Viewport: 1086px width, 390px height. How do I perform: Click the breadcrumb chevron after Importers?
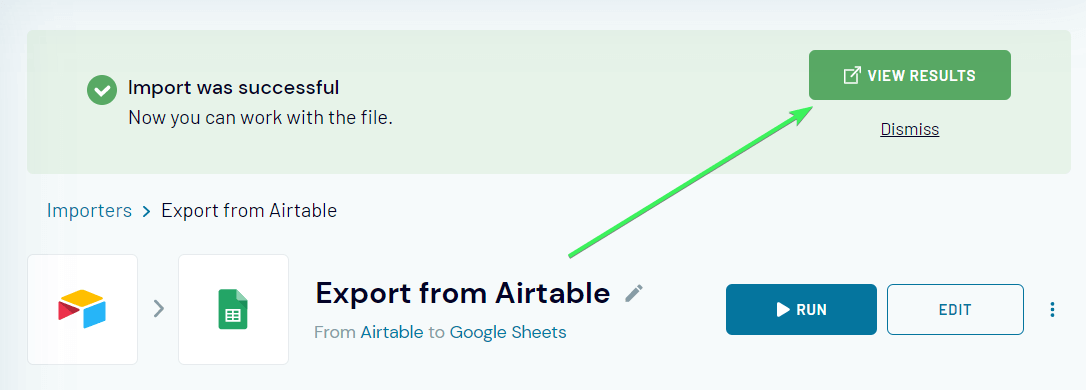(x=146, y=211)
